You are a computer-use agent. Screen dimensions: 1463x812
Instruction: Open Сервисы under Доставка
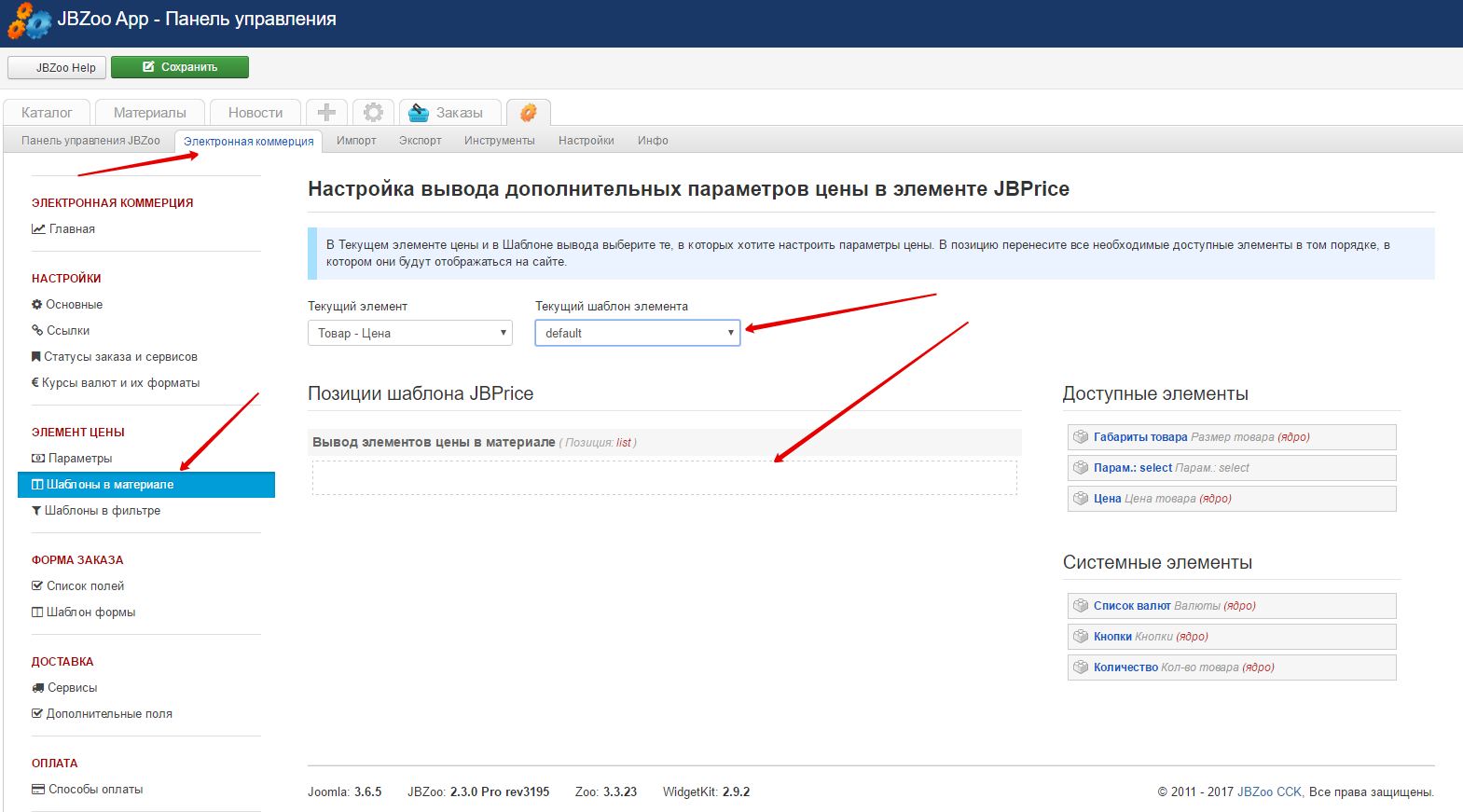[64, 688]
